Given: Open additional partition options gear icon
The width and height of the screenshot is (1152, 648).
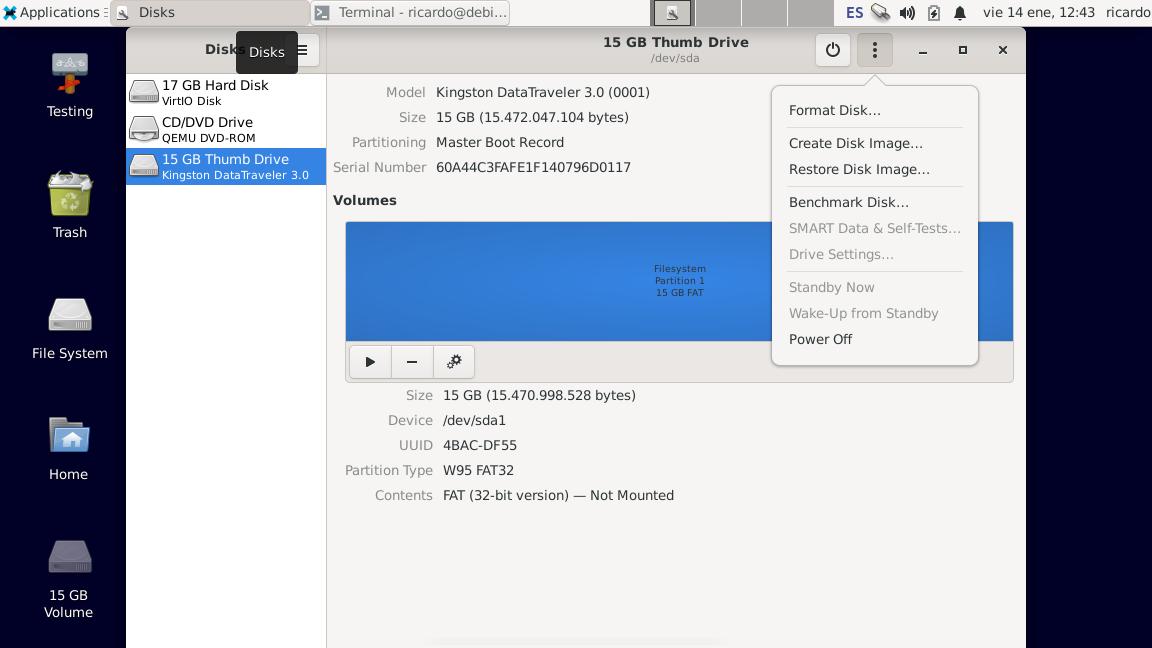Looking at the screenshot, I should point(454,361).
